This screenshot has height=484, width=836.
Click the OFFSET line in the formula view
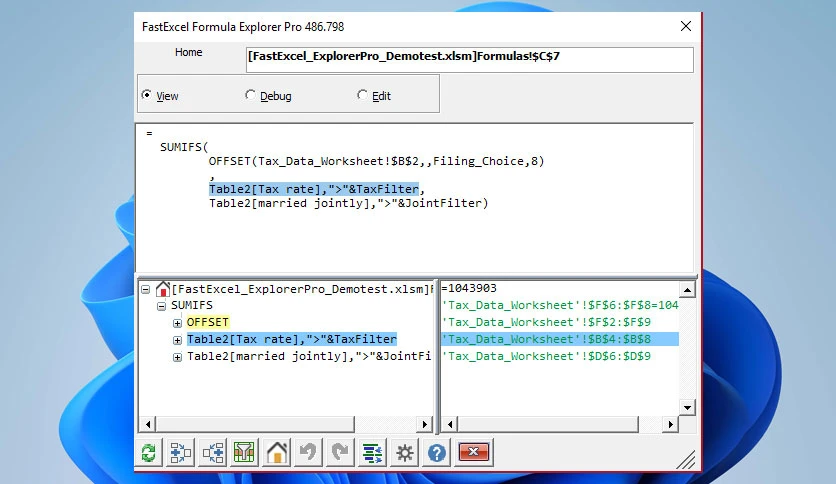tap(376, 161)
